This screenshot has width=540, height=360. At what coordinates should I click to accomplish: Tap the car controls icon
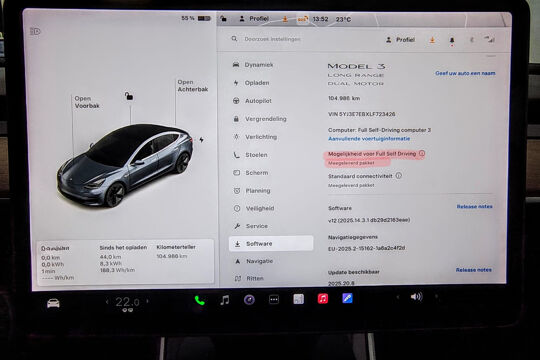[x=53, y=304]
